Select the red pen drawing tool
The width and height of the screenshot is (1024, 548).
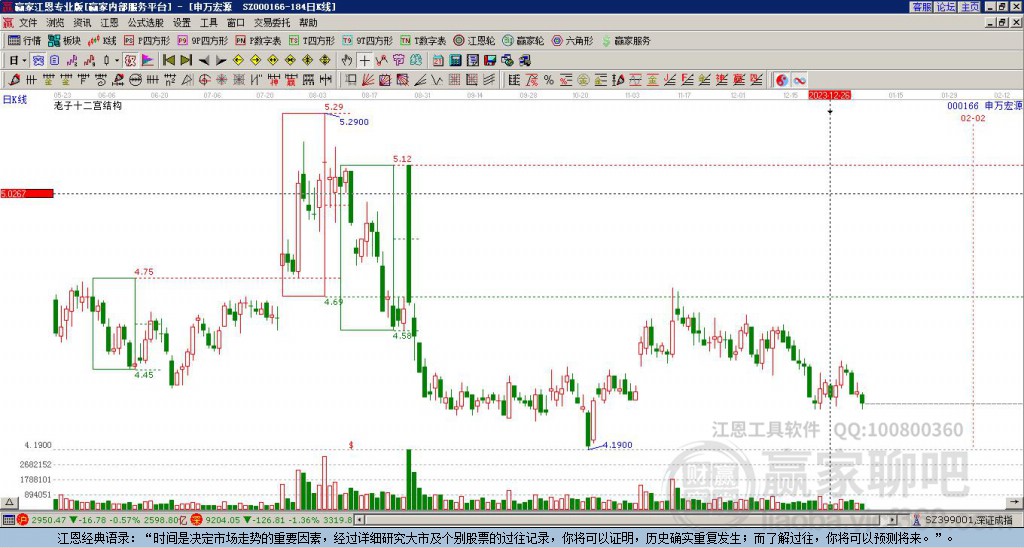[x=14, y=80]
